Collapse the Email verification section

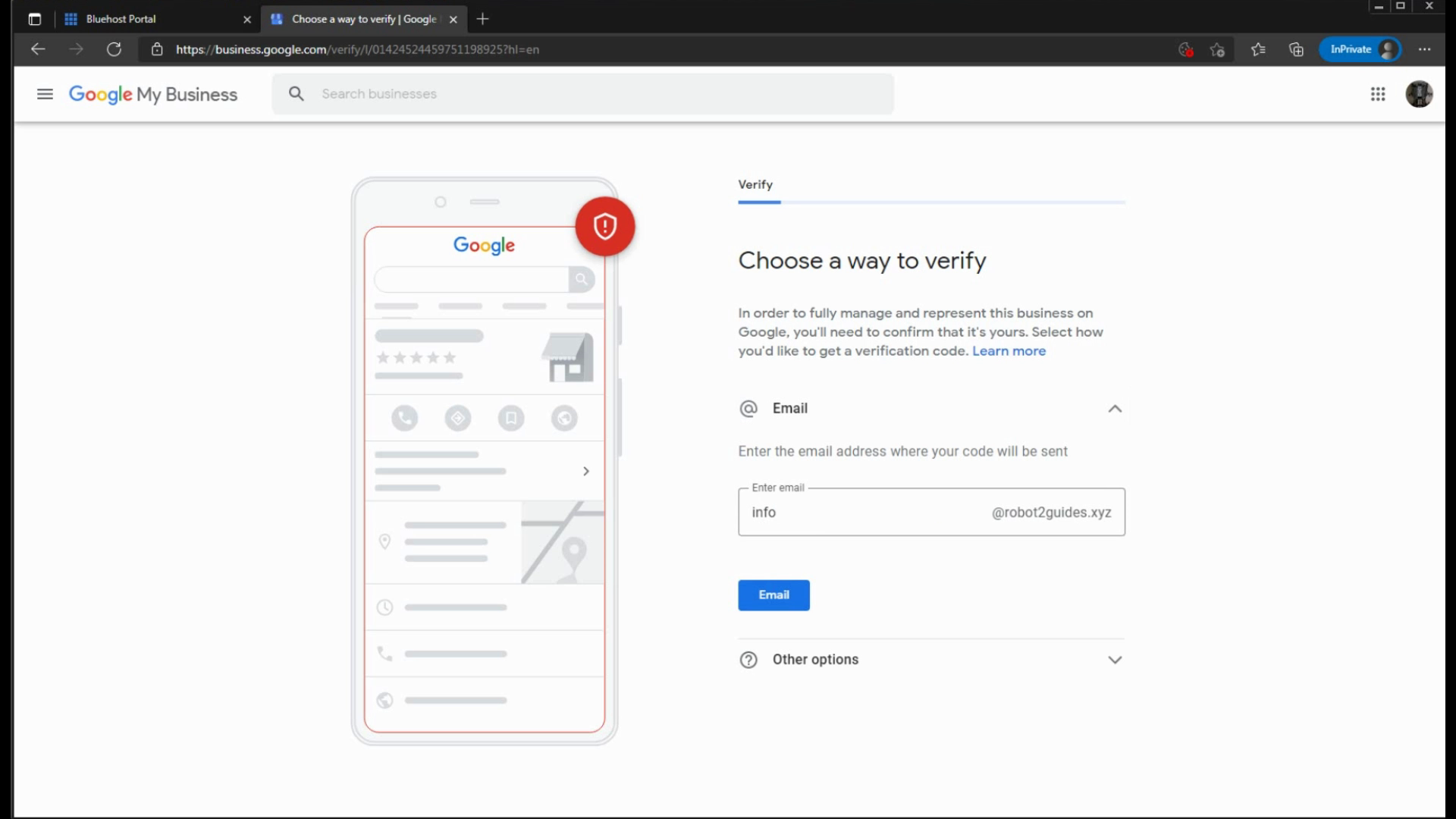tap(1114, 409)
